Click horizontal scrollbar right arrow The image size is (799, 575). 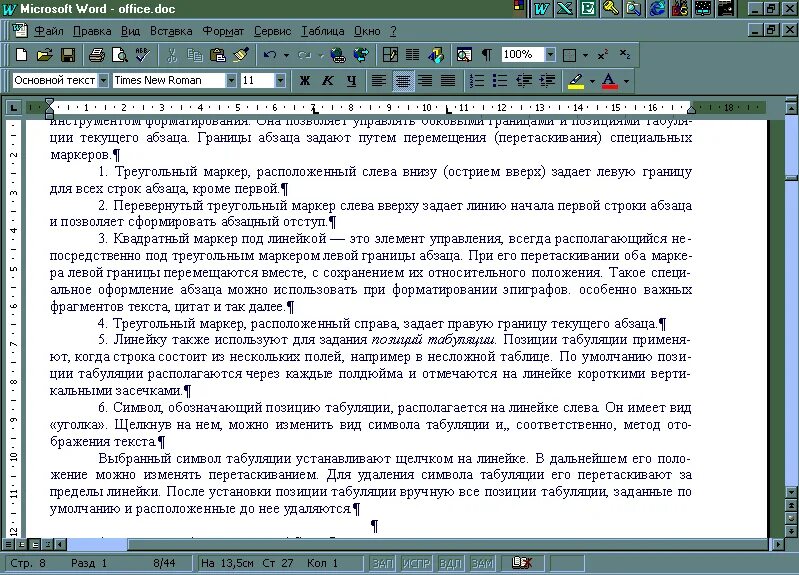pyautogui.click(x=778, y=544)
